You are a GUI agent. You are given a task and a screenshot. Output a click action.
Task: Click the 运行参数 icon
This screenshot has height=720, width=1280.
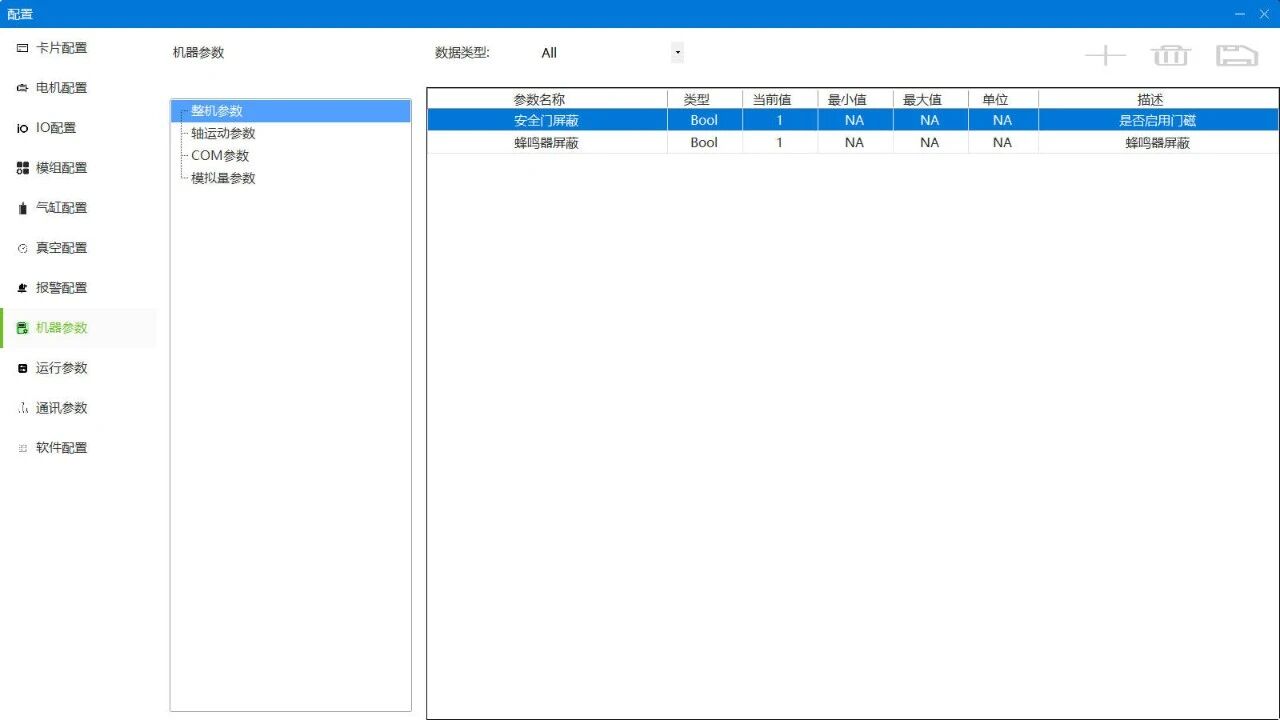tap(22, 368)
